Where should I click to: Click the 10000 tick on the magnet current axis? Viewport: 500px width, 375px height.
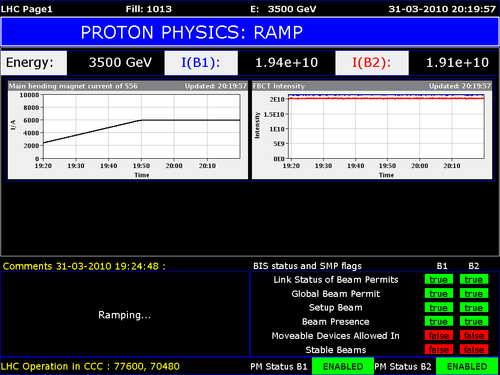[29, 95]
